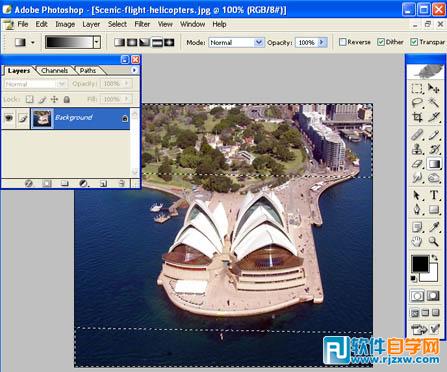Uncheck the Dither checkbox
The image size is (447, 372).
tap(381, 42)
